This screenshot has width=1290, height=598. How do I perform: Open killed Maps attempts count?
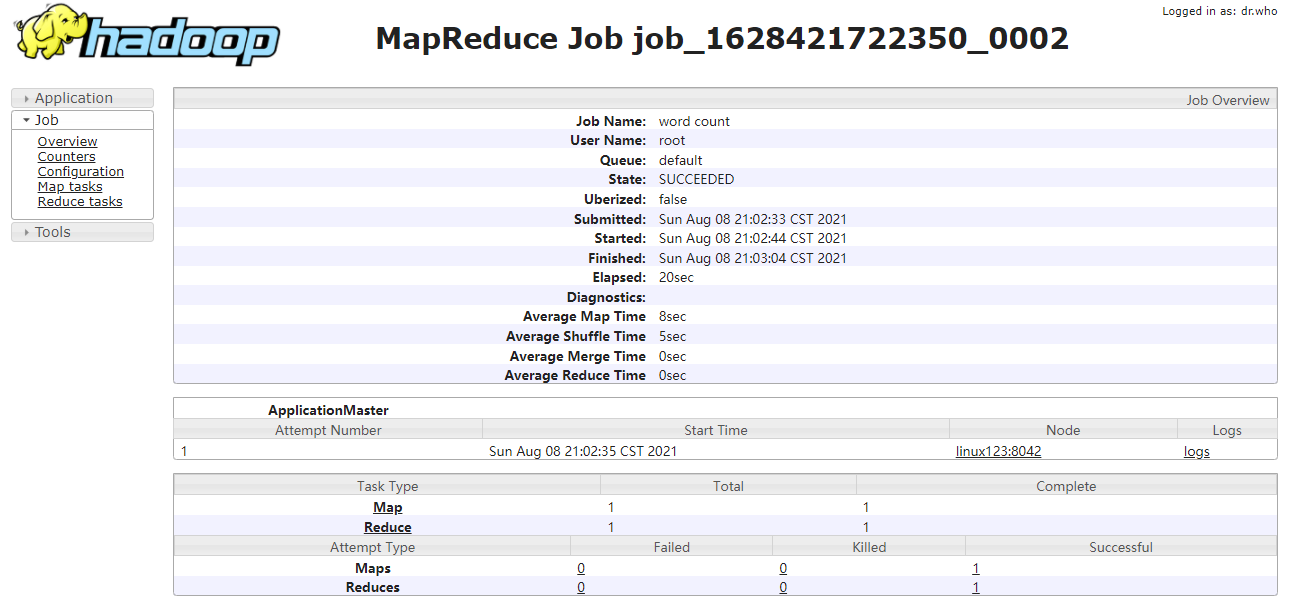tap(783, 568)
